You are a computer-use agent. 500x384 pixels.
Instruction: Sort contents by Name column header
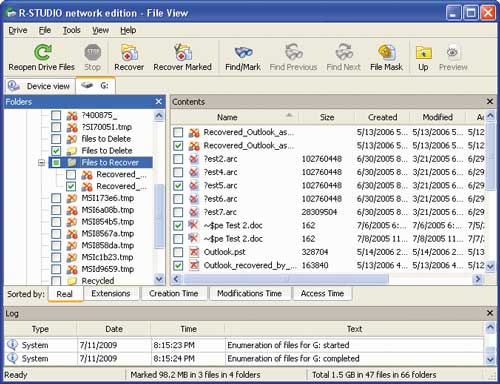pos(235,117)
